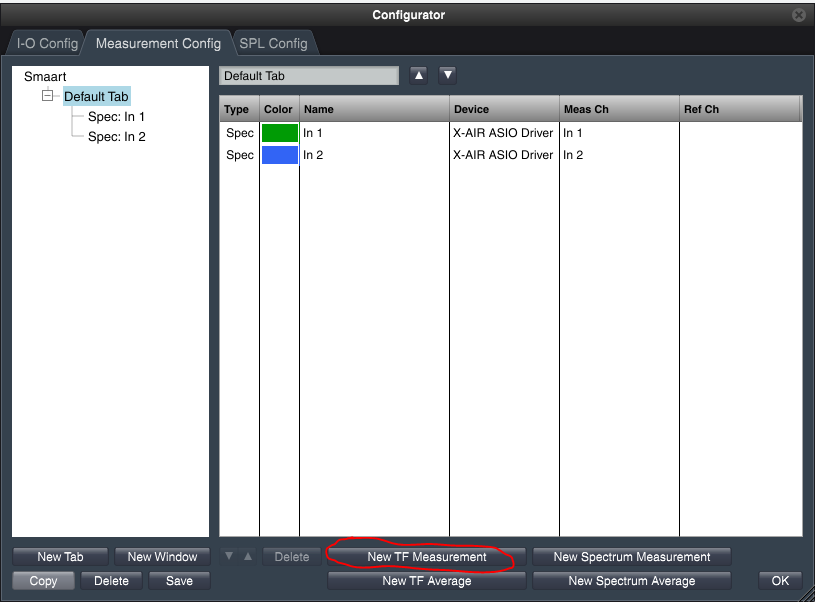
Task: Collapse the Default Tab tree node
Action: 47,97
